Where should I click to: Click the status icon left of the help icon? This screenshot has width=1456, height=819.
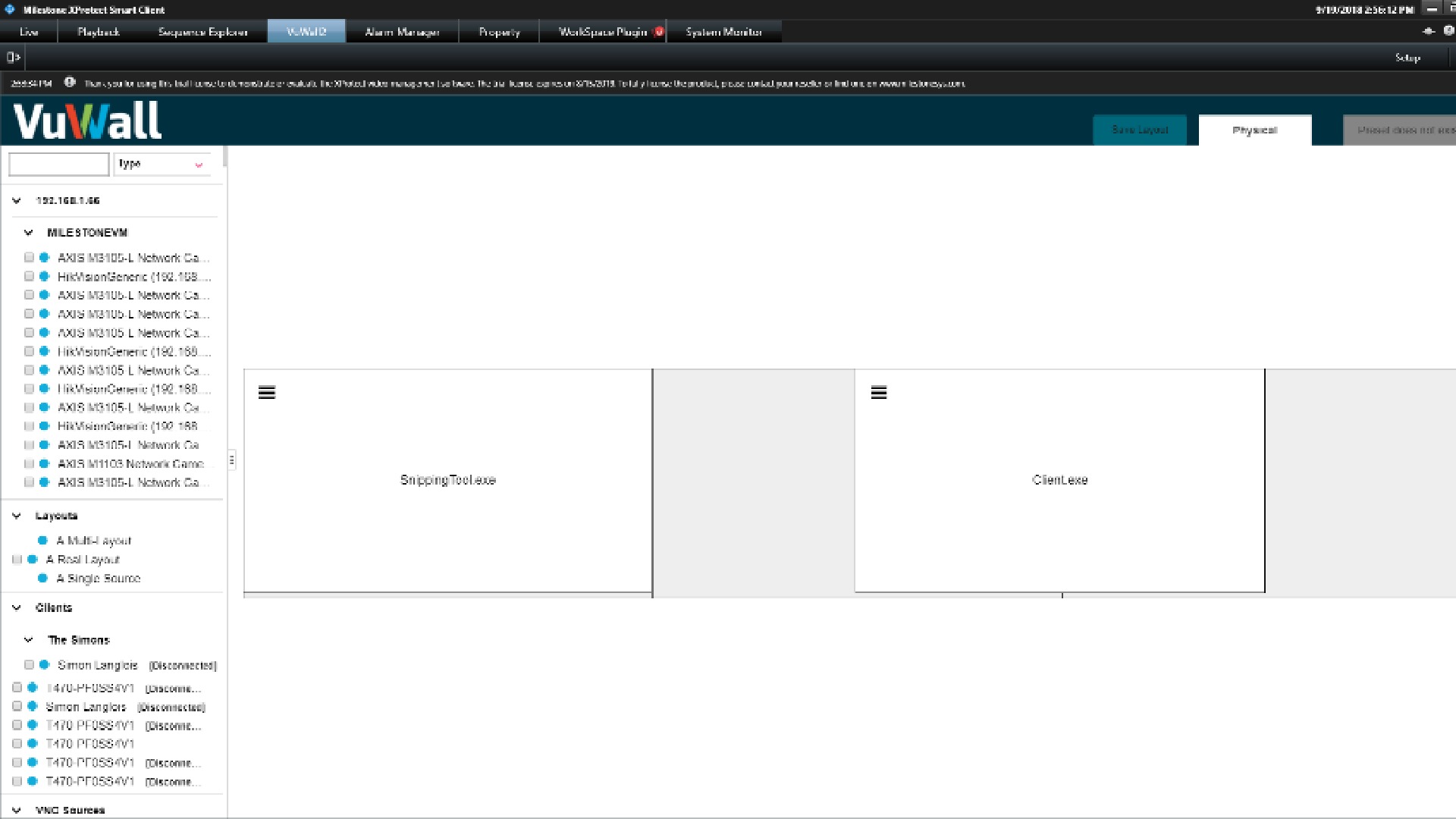point(1429,31)
